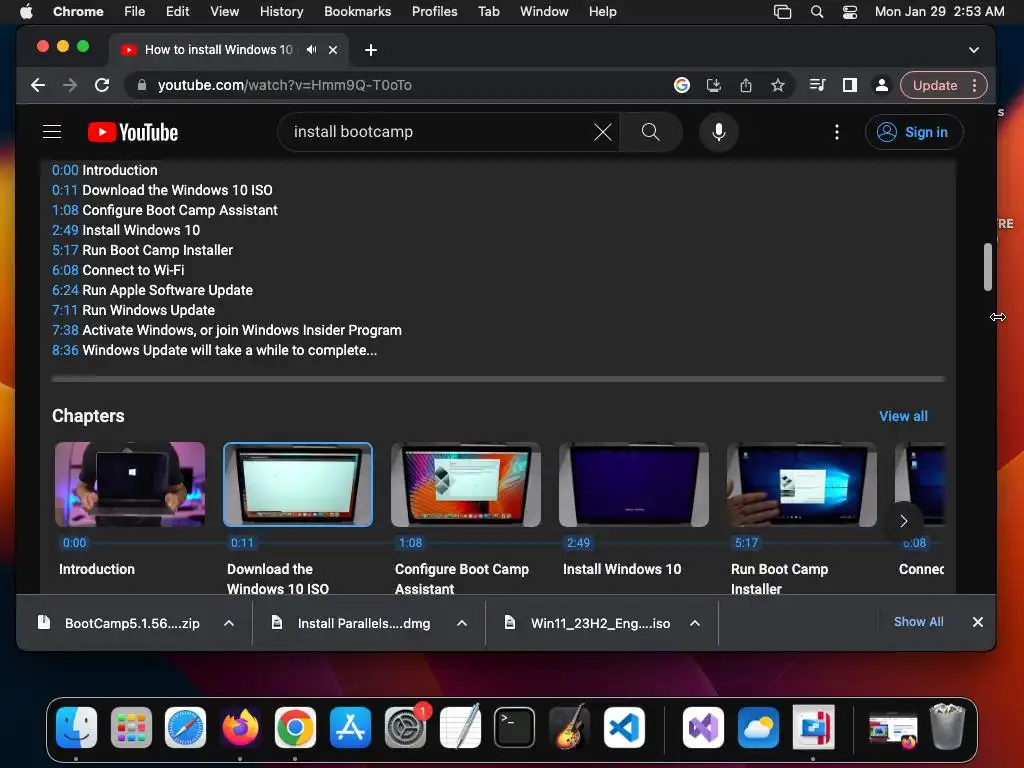Click the Sign in button

[x=914, y=132]
